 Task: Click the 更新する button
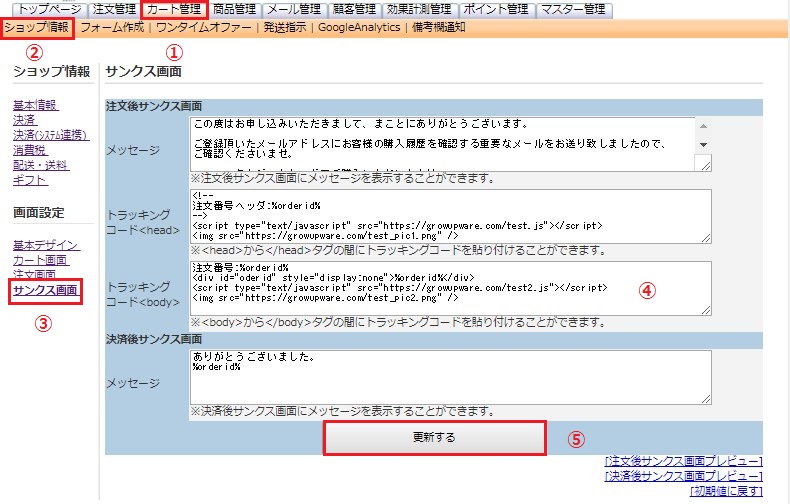click(x=434, y=437)
